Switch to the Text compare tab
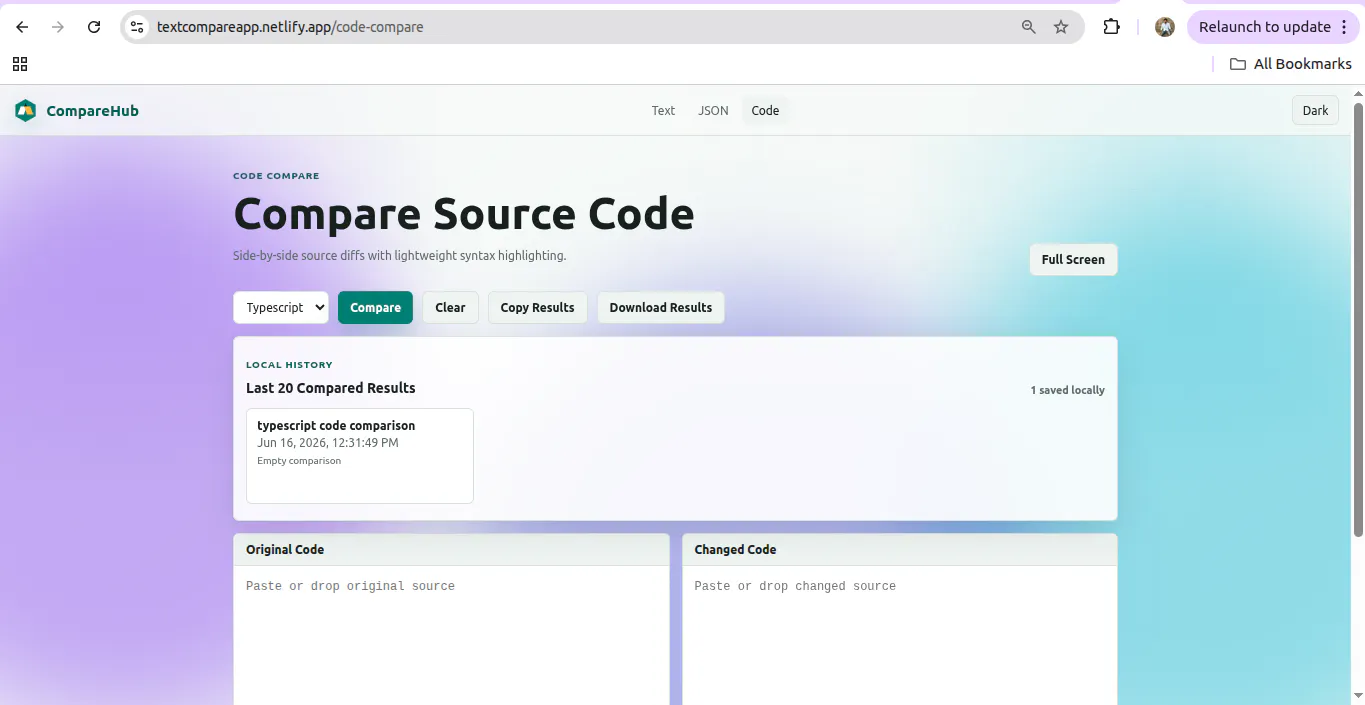The height and width of the screenshot is (705, 1365). pos(663,111)
